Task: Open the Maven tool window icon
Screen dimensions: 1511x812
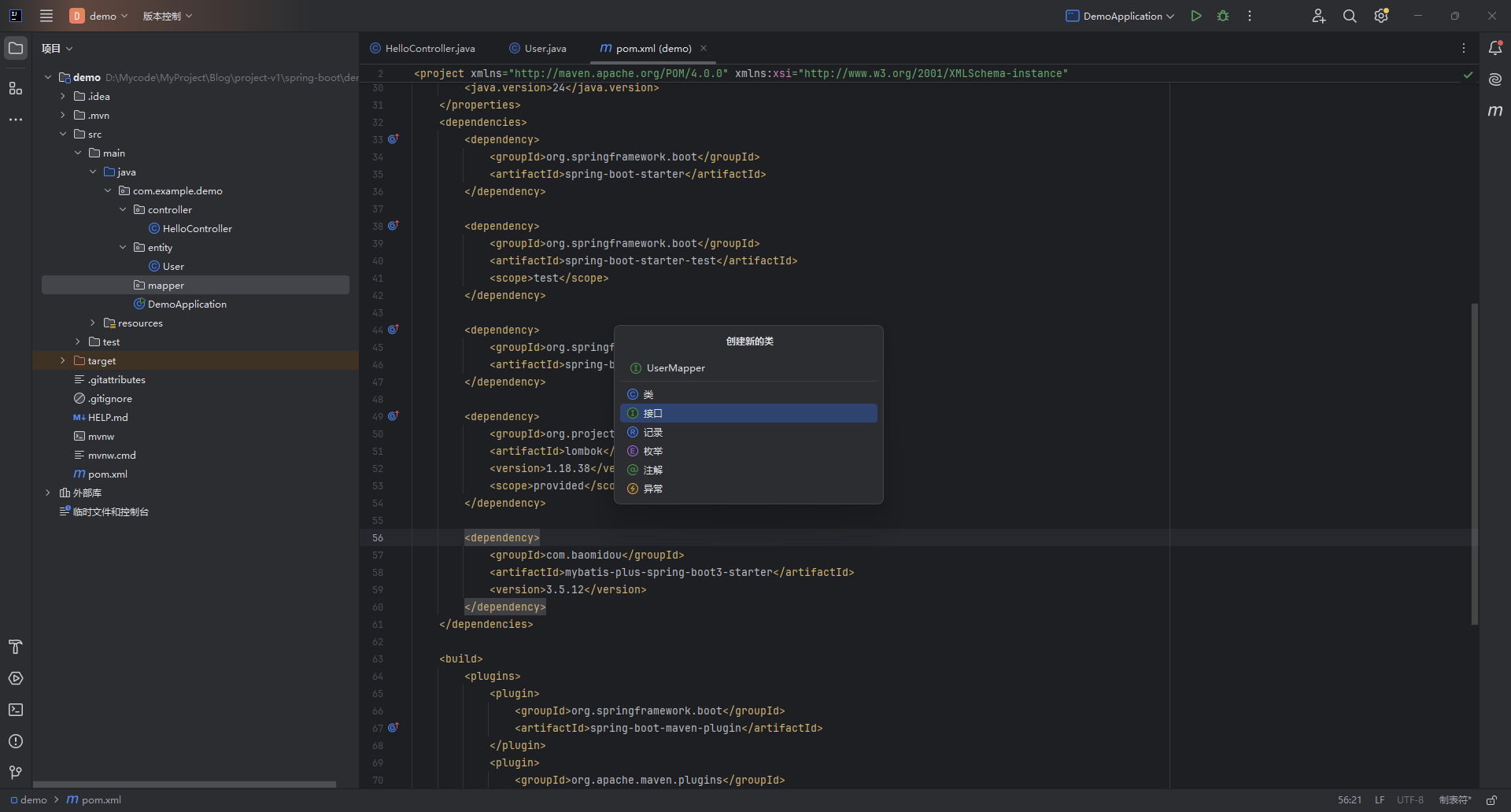Action: [x=1495, y=111]
